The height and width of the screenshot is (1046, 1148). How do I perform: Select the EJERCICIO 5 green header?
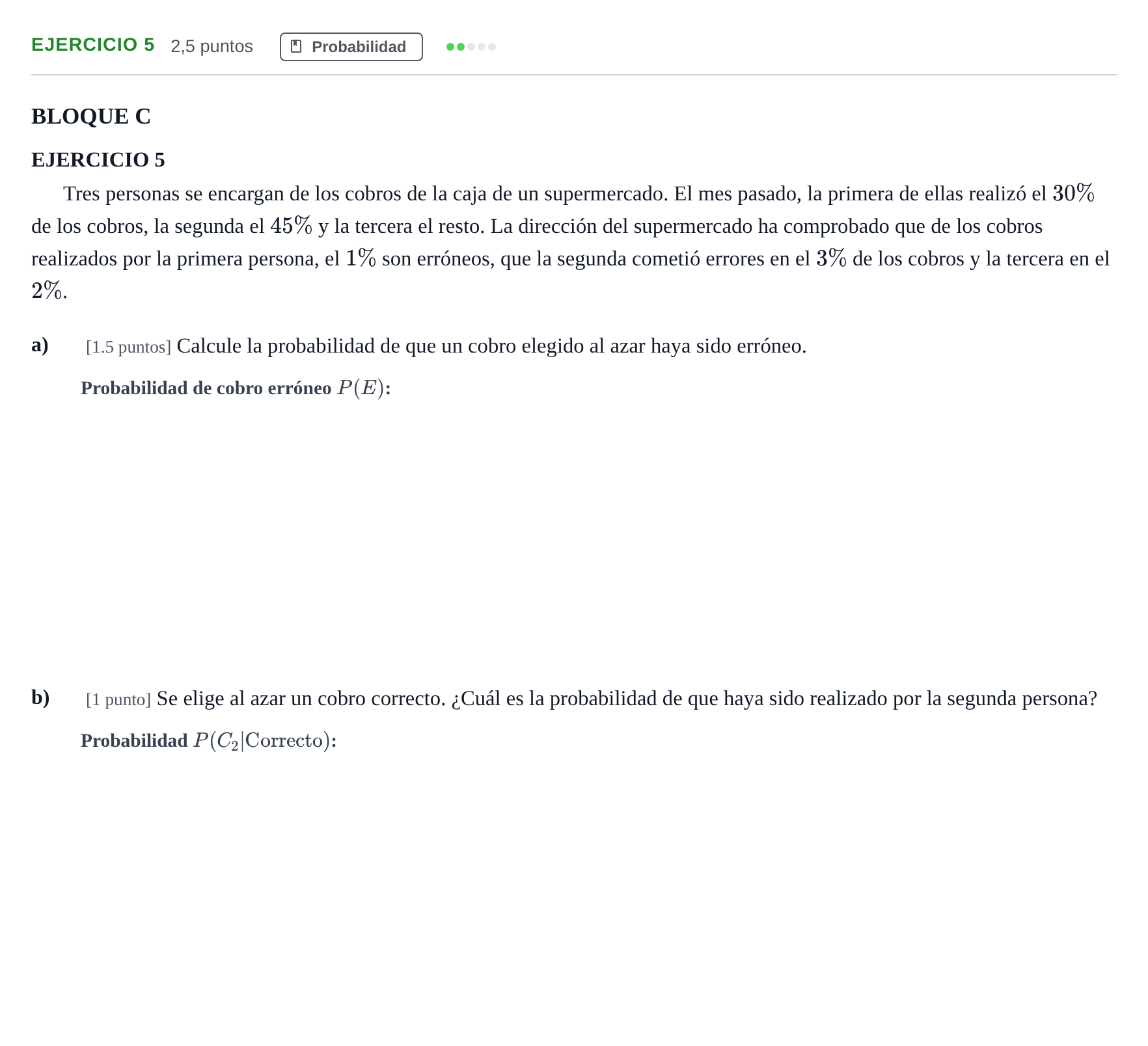click(93, 45)
